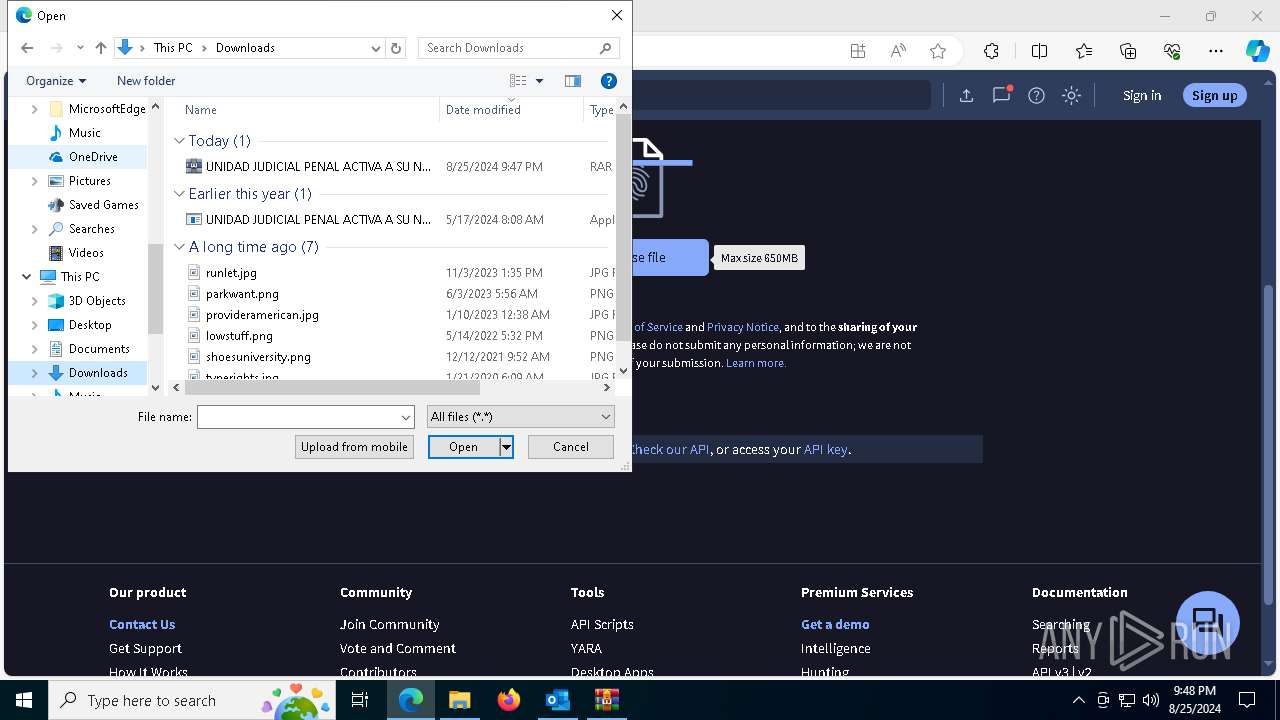The width and height of the screenshot is (1280, 720).
Task: Open Edge Collections icon
Action: 1128,51
